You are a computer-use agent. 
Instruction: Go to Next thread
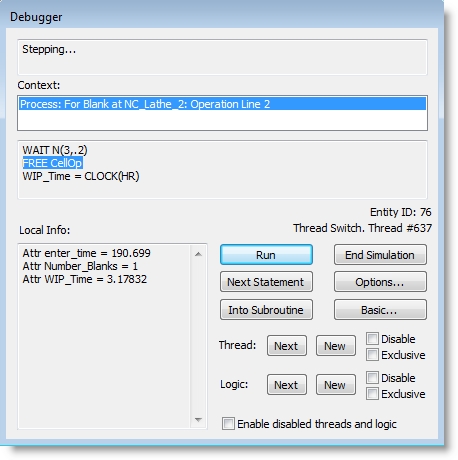[x=287, y=346]
